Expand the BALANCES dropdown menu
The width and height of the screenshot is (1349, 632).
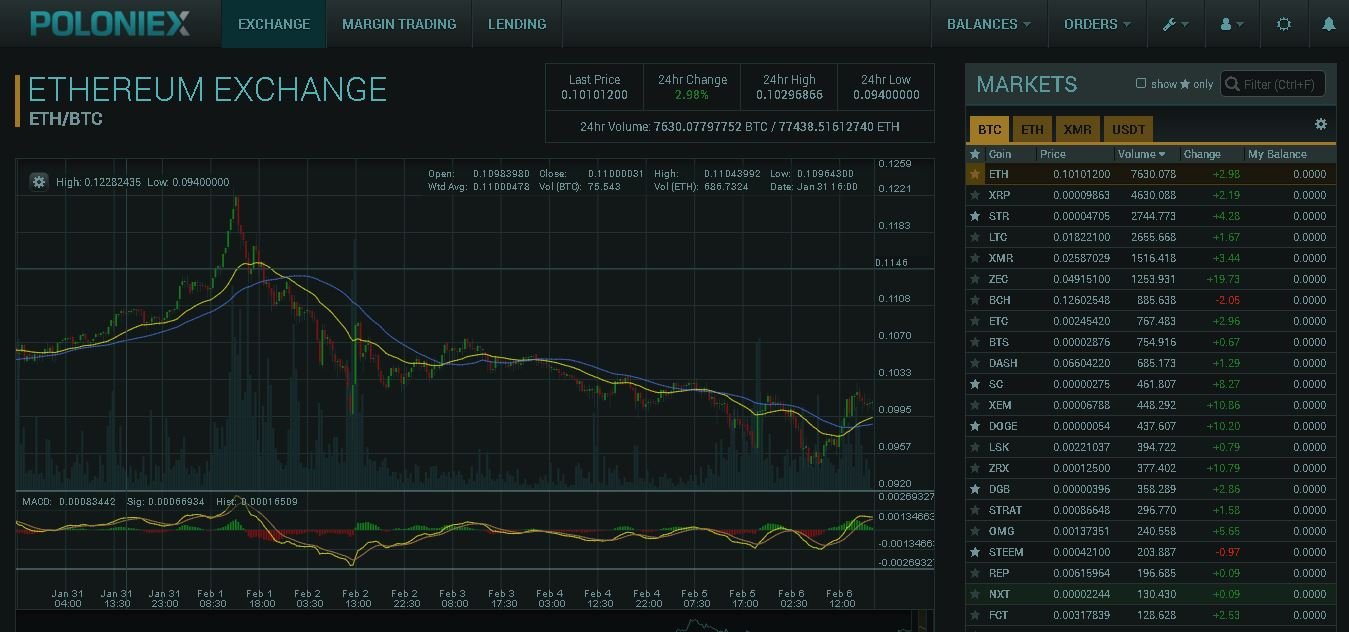coord(988,24)
